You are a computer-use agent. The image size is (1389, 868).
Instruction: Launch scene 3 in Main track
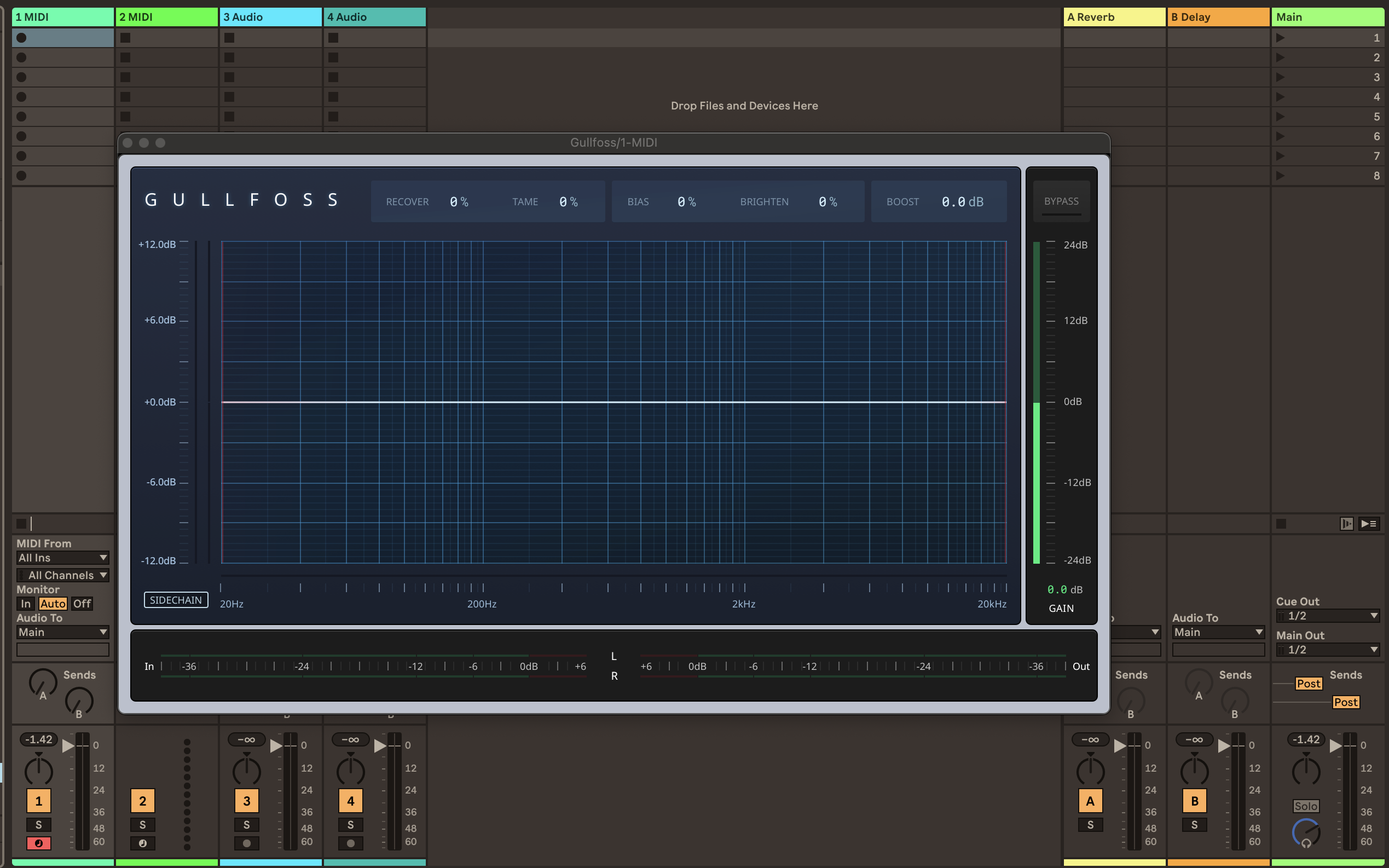(x=1280, y=77)
